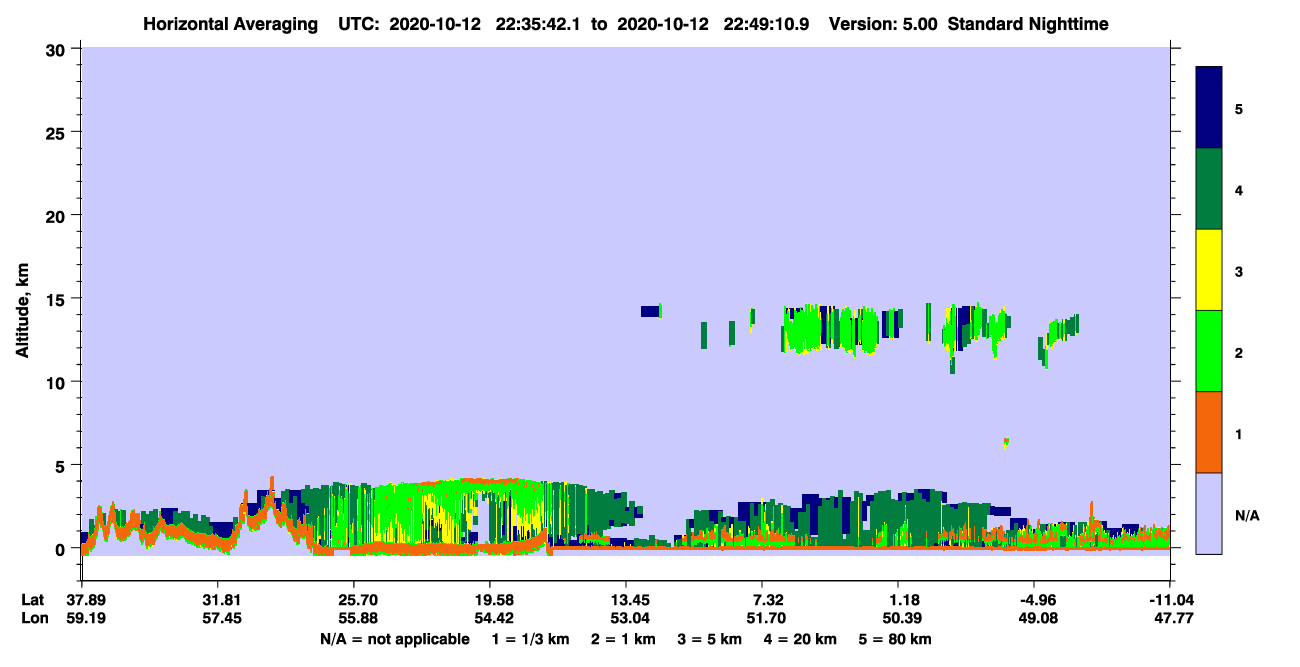This screenshot has height=667, width=1300.
Task: Click the end time '22:49:10.9' in header
Action: [768, 24]
